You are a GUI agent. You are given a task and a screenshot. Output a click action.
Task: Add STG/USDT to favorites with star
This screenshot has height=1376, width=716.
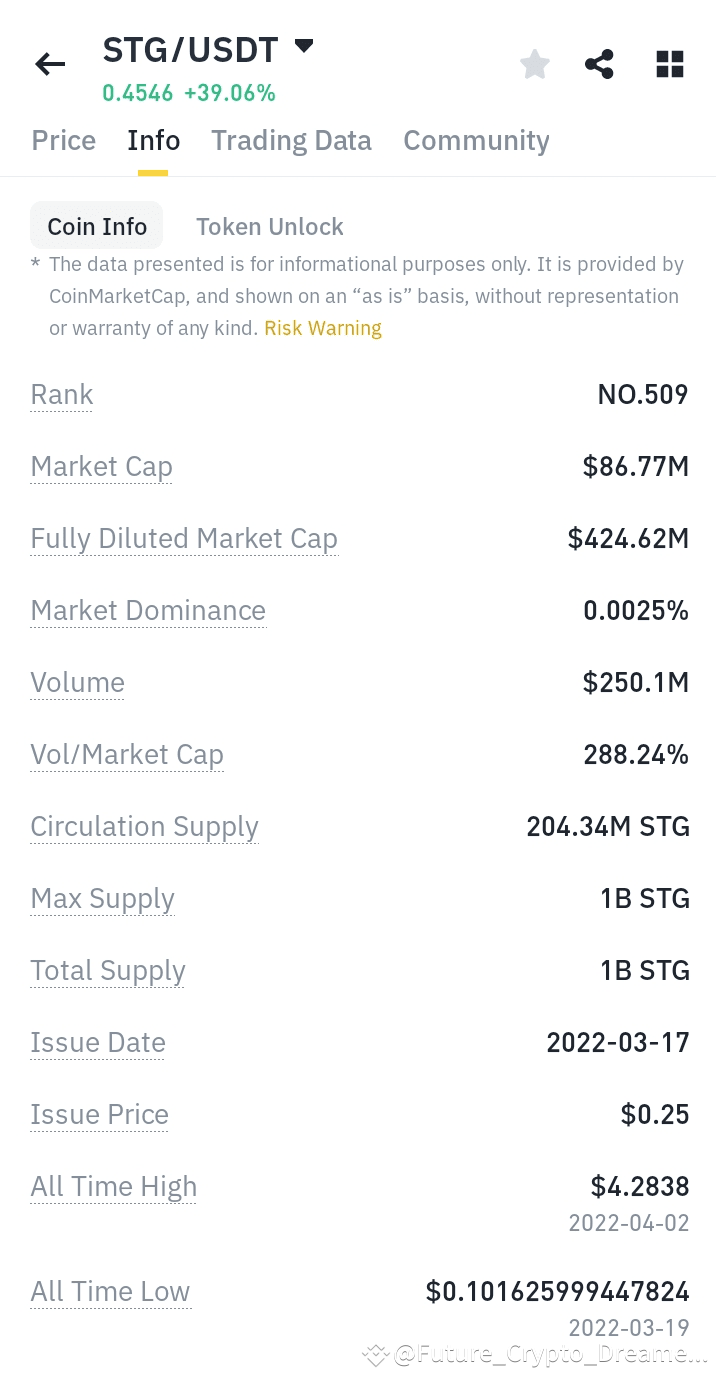[535, 65]
